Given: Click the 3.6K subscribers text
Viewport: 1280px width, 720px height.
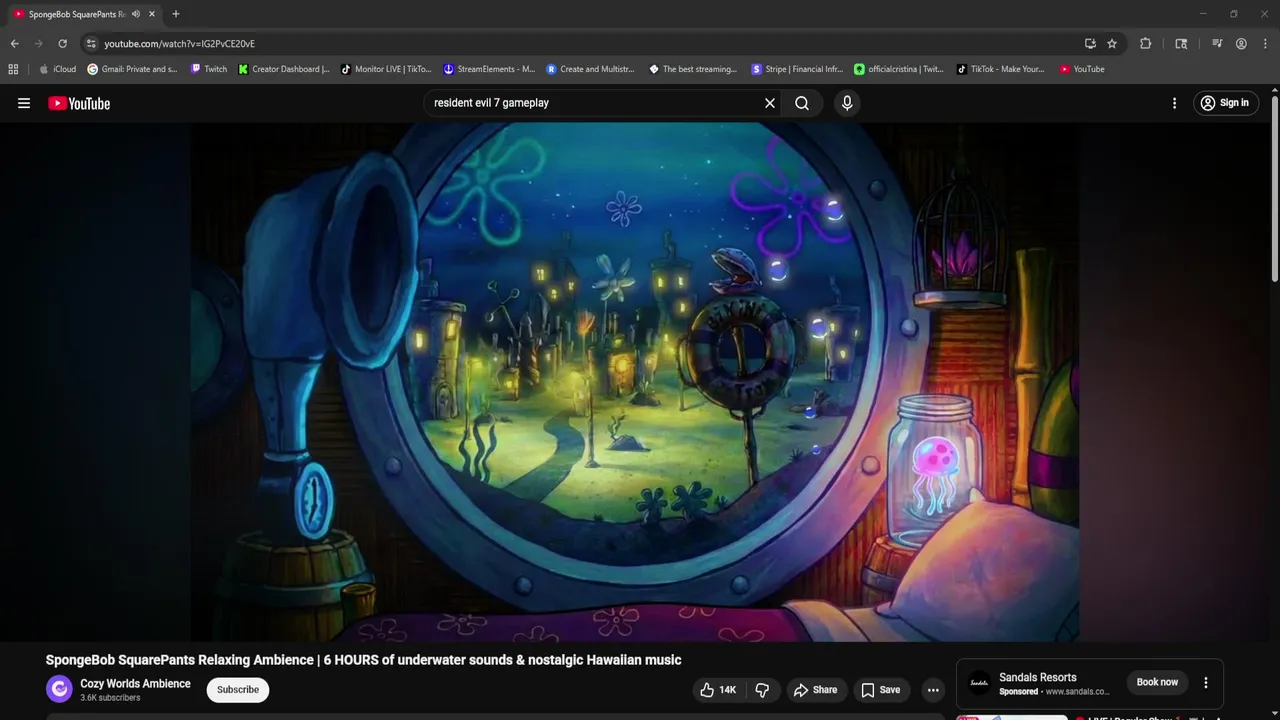Looking at the screenshot, I should click(110, 698).
